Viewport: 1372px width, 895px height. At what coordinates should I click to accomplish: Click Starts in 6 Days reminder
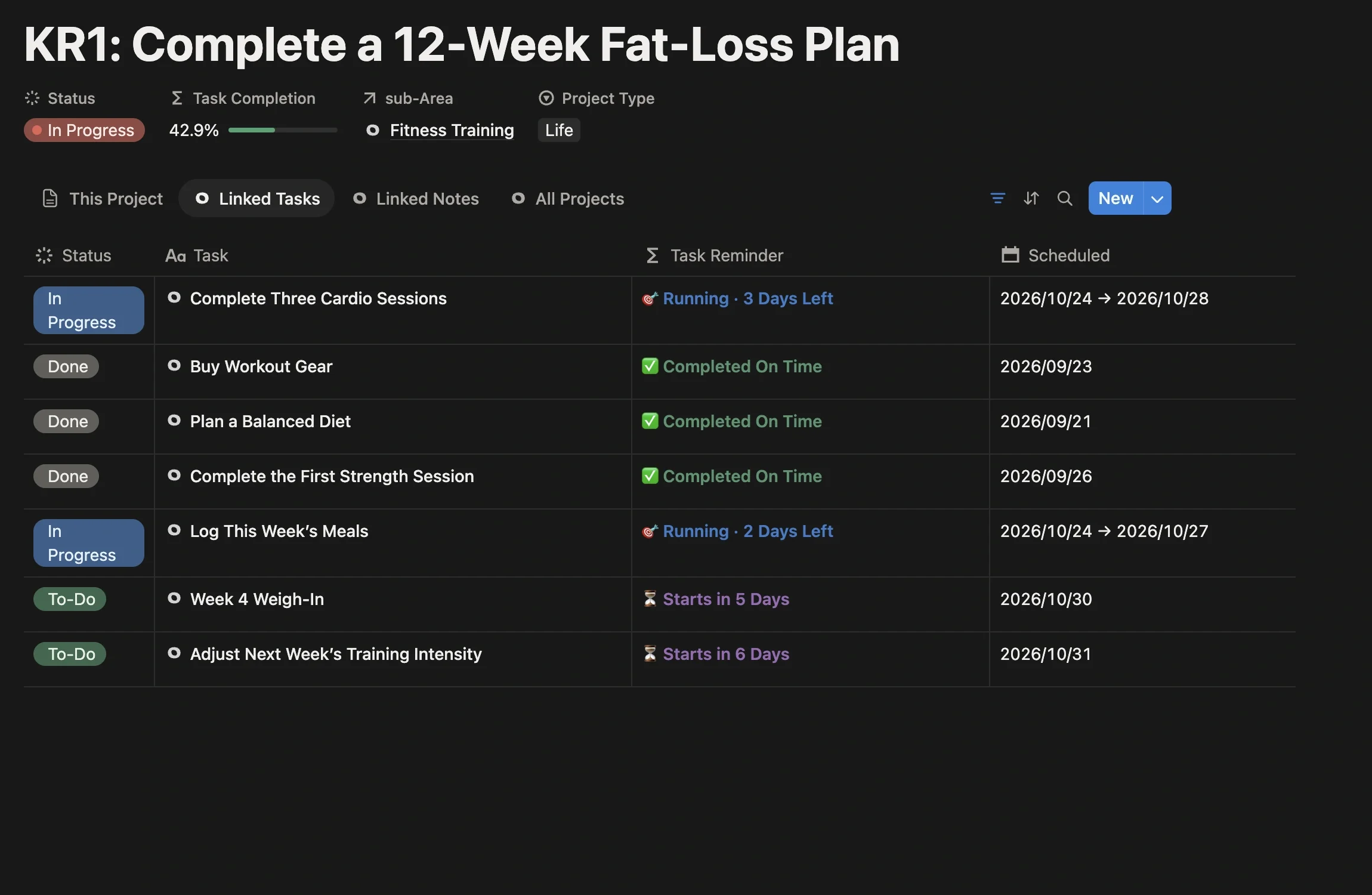(x=716, y=654)
